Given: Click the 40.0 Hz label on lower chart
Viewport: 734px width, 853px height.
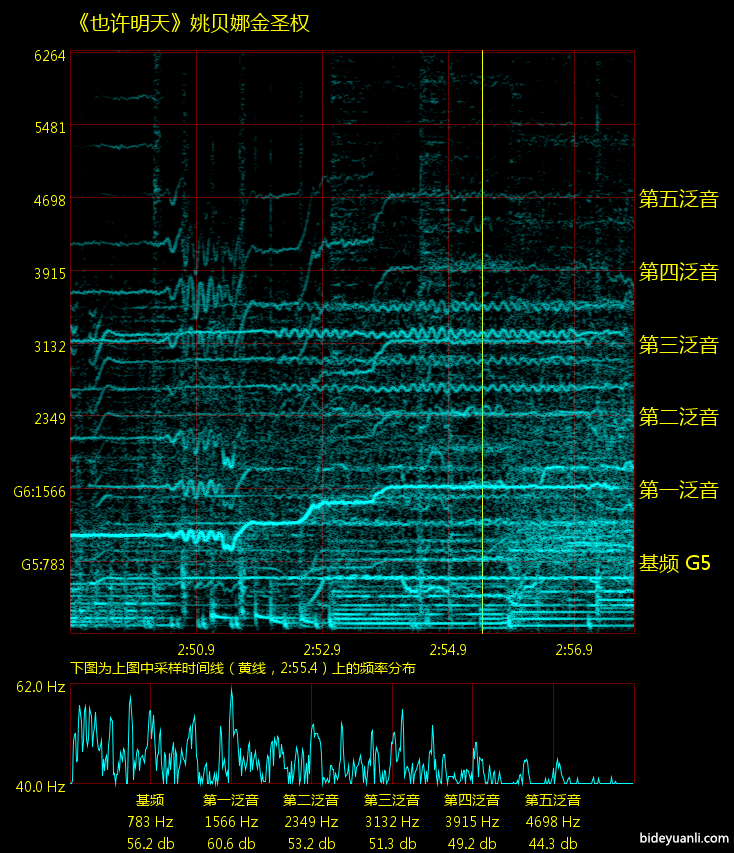Looking at the screenshot, I should pyautogui.click(x=40, y=787).
